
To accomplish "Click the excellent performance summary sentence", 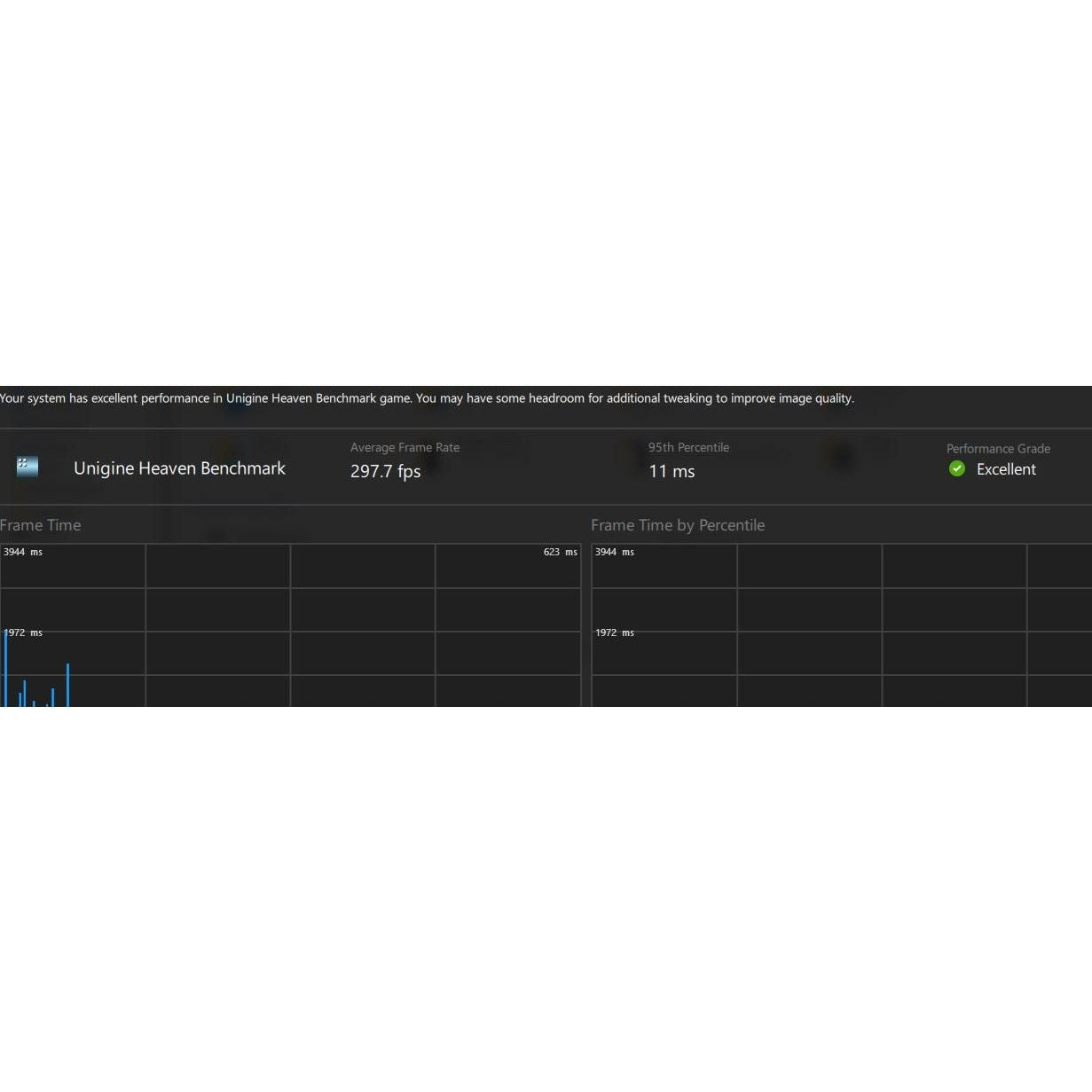I will [427, 398].
